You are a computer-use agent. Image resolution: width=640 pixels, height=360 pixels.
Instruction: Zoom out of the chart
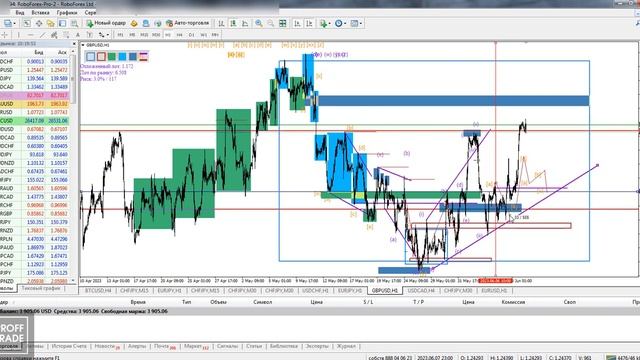(271, 23)
